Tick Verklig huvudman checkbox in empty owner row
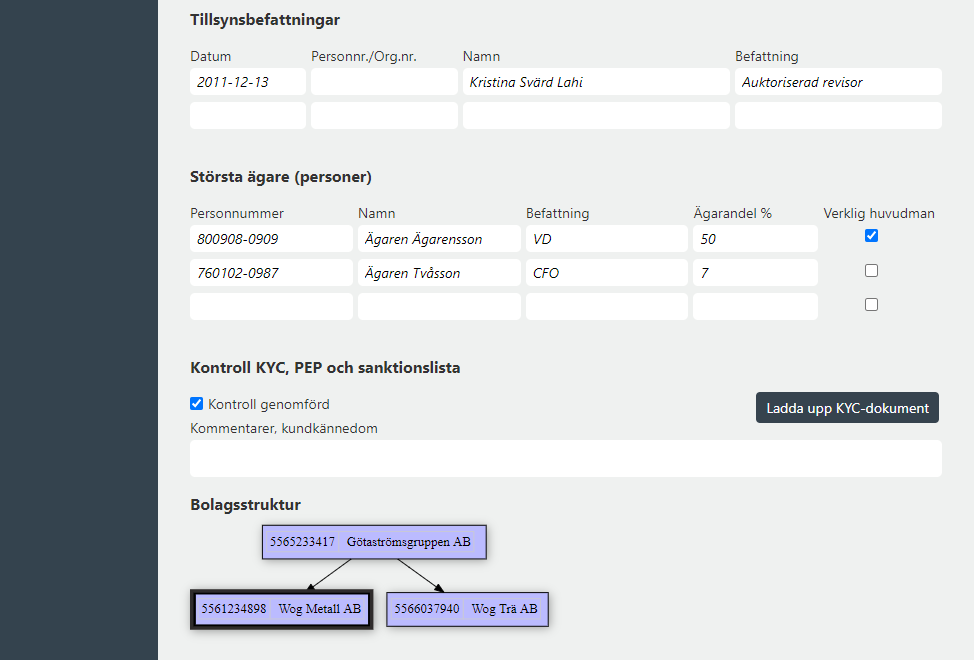974x660 pixels. pyautogui.click(x=871, y=305)
